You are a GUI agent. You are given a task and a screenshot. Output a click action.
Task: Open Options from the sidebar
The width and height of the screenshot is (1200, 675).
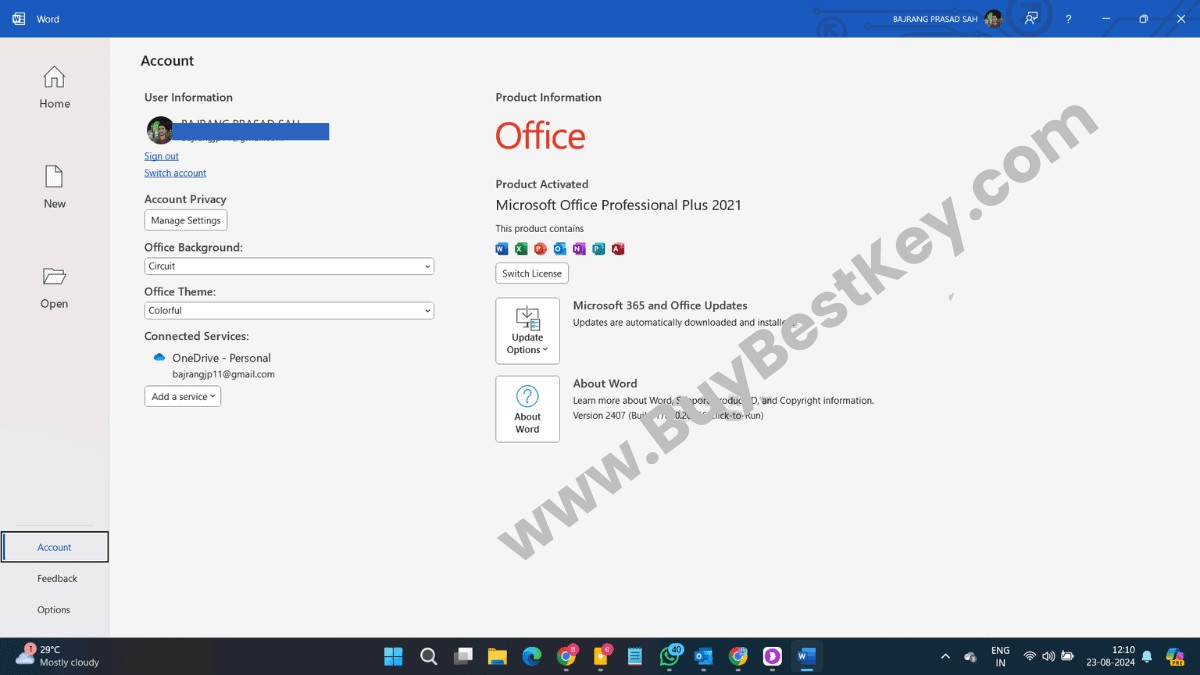pos(54,609)
